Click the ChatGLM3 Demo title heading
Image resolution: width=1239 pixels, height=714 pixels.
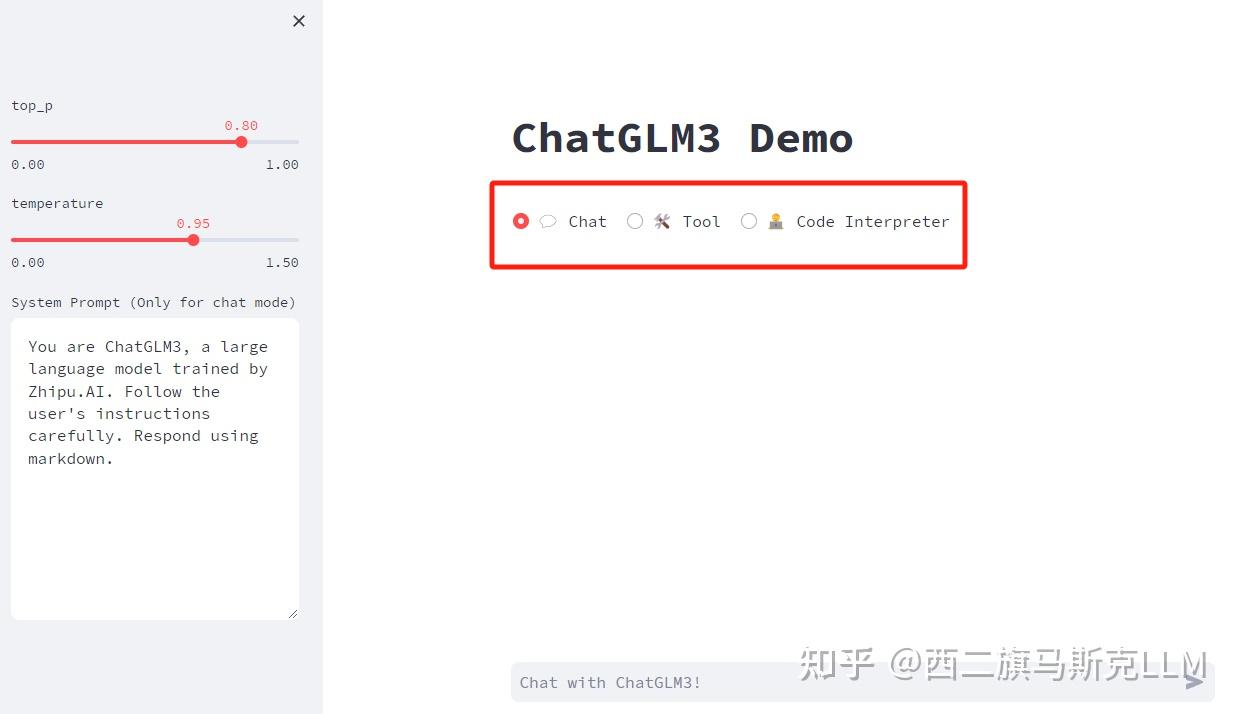(x=682, y=138)
